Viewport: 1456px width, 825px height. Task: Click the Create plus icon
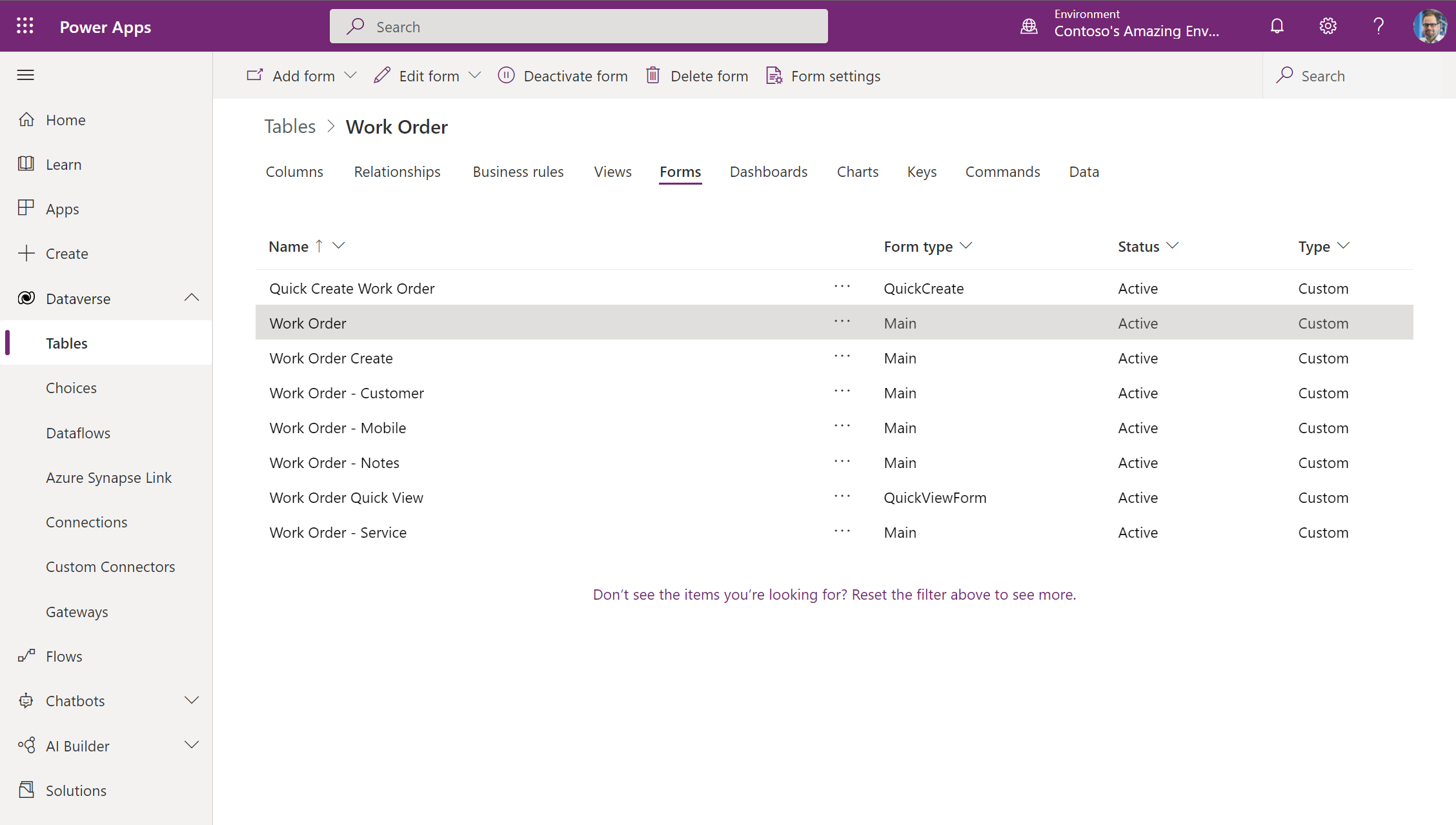(26, 253)
